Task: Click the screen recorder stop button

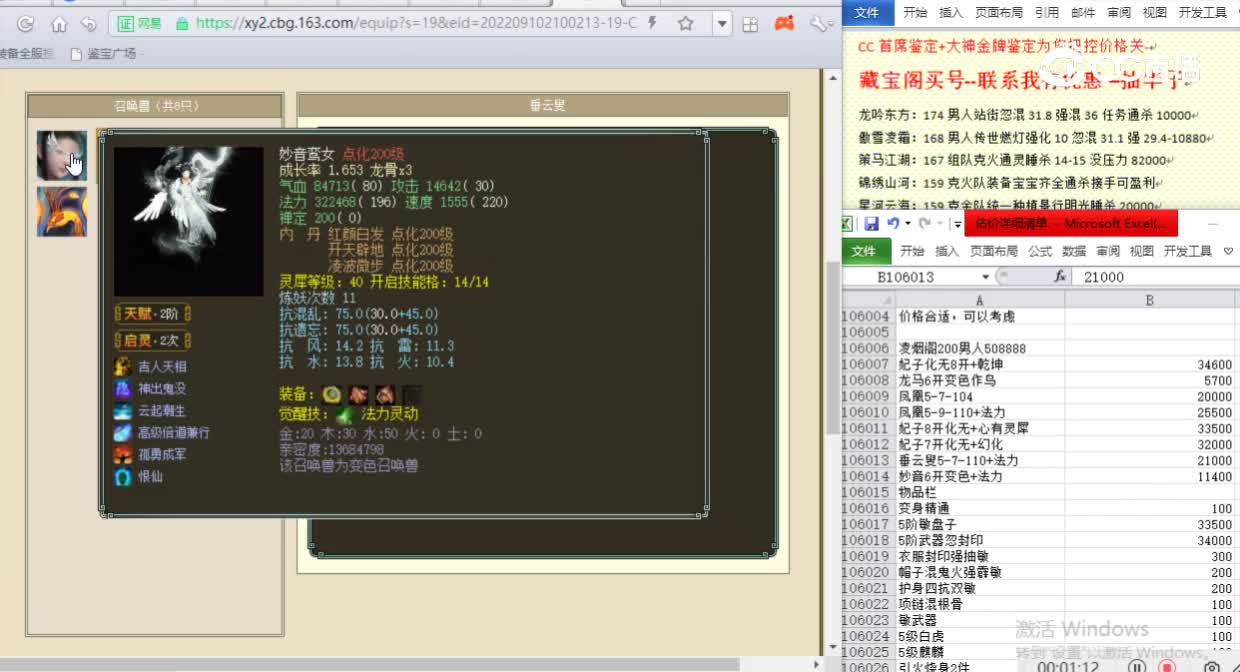Action: [1166, 666]
